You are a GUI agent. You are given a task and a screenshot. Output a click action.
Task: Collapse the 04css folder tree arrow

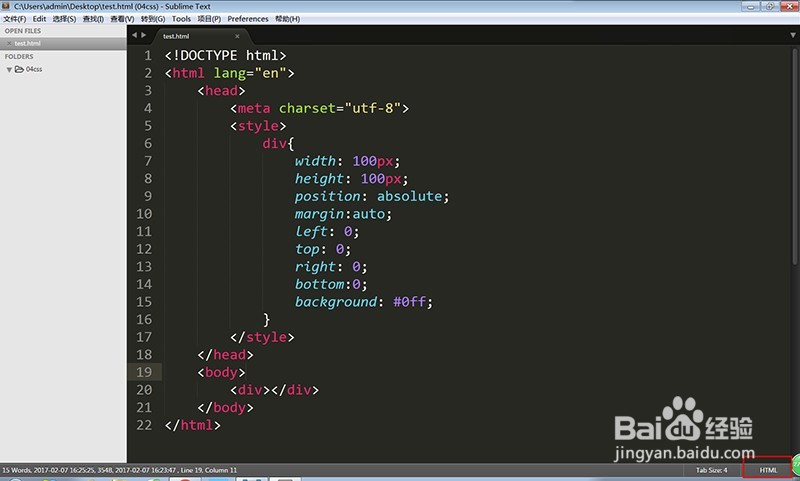[x=9, y=69]
